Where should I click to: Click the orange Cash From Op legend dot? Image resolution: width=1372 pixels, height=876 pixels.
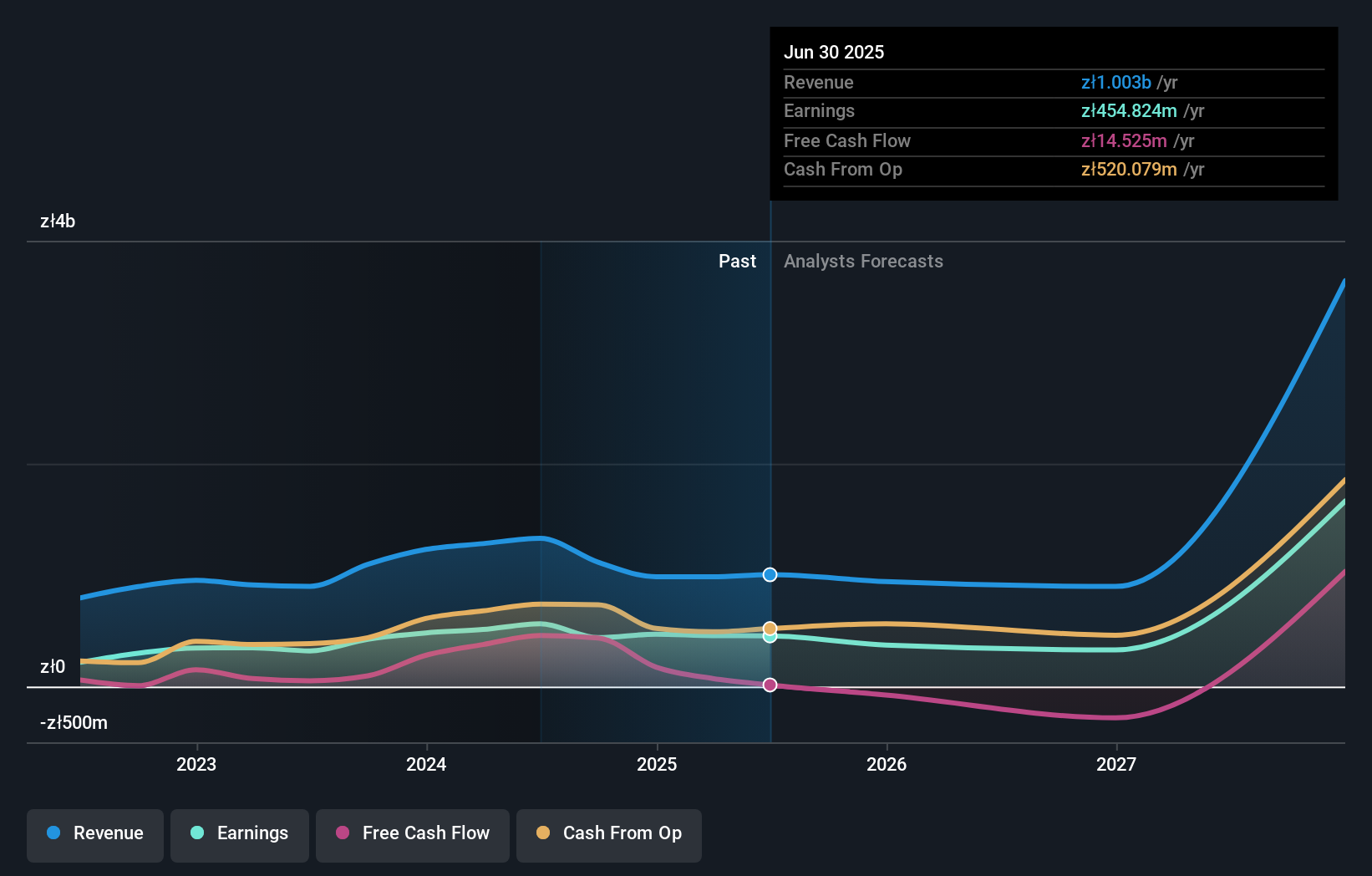coord(544,833)
